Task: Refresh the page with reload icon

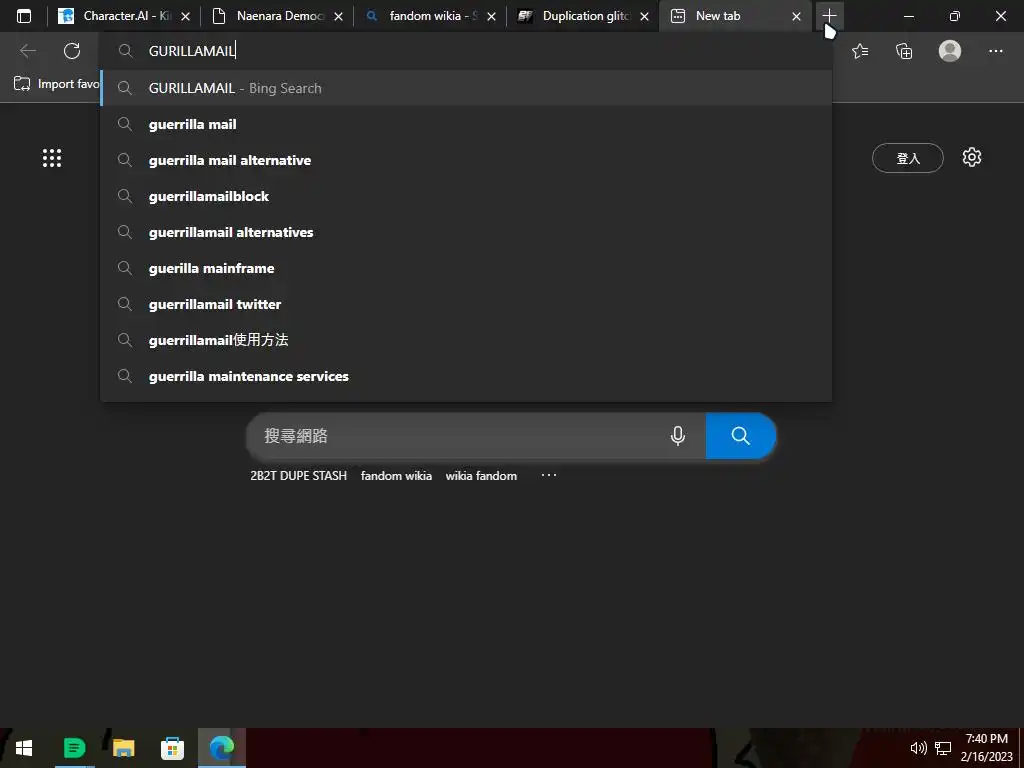Action: 72,51
